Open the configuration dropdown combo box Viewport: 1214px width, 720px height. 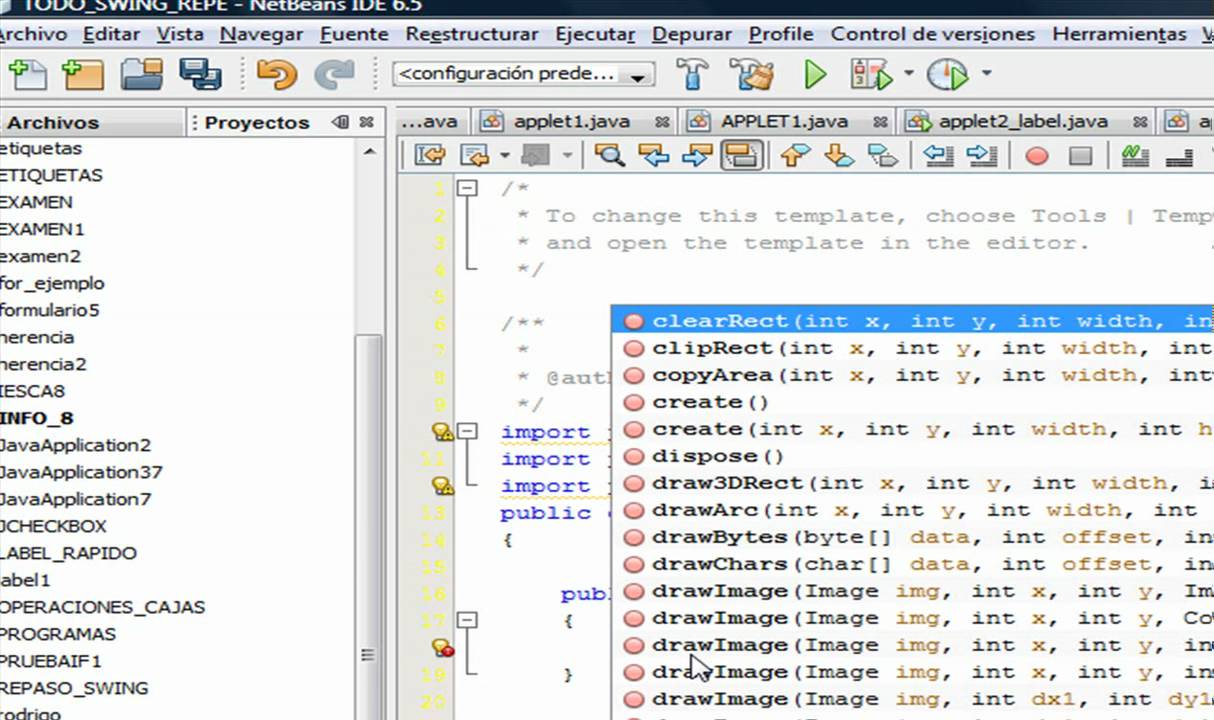525,74
